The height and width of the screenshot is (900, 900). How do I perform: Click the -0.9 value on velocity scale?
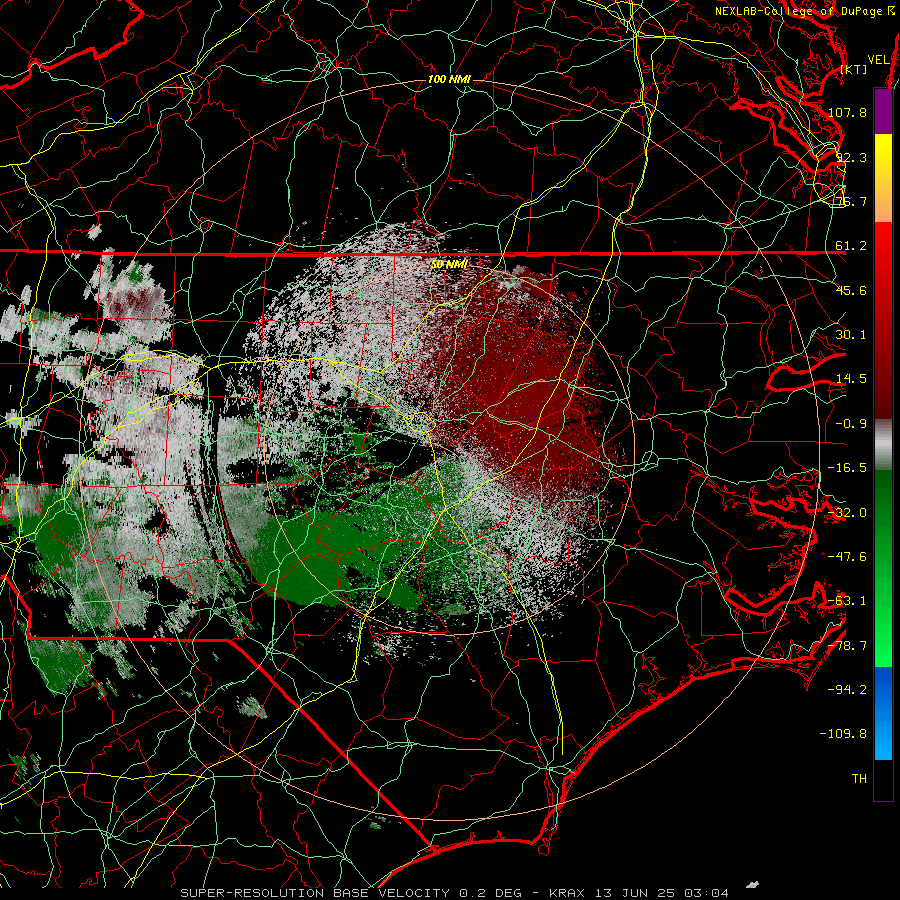851,424
